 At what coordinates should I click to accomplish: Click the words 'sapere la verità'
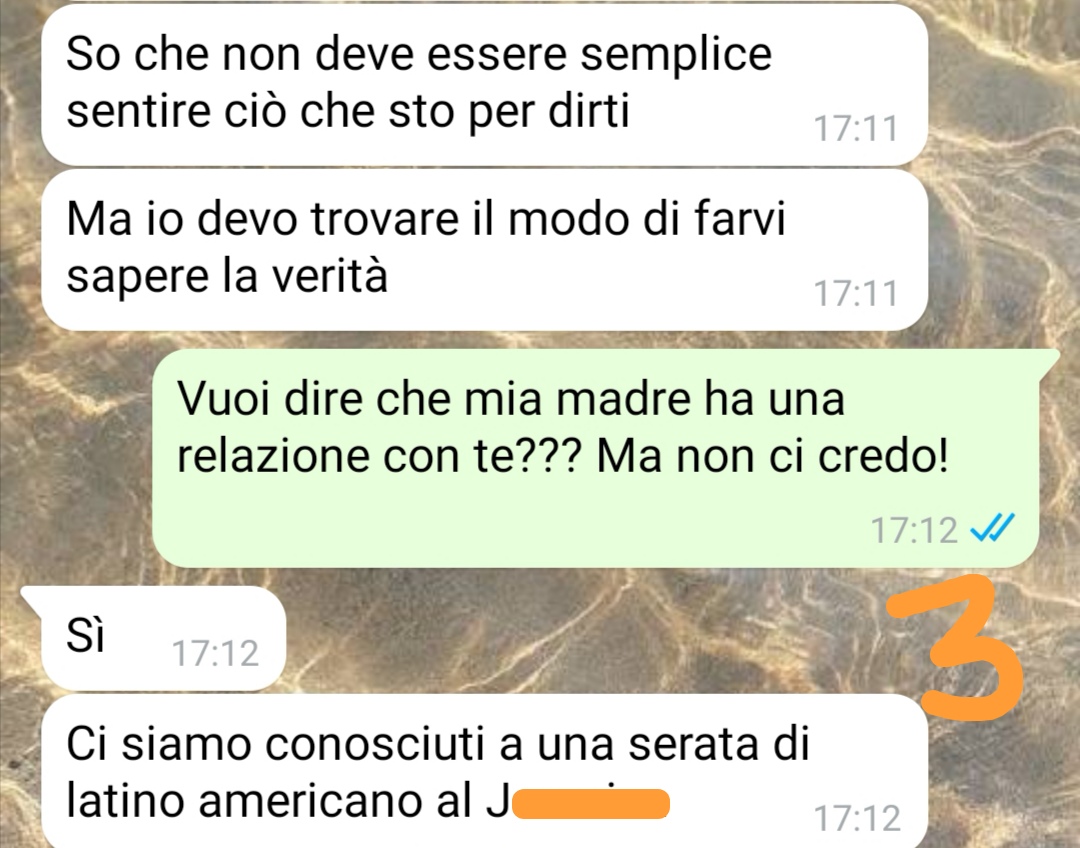point(227,276)
